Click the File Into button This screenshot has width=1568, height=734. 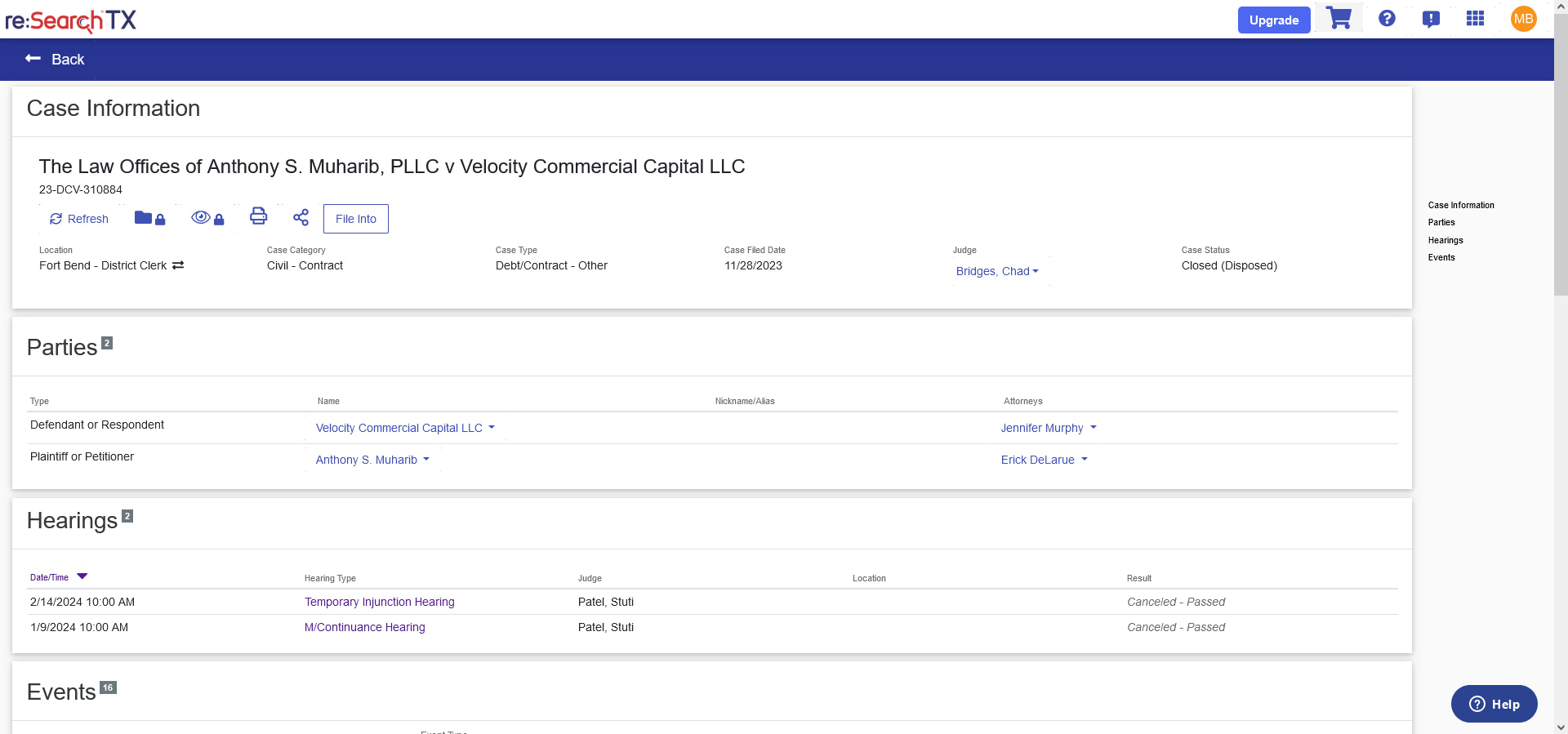(356, 219)
